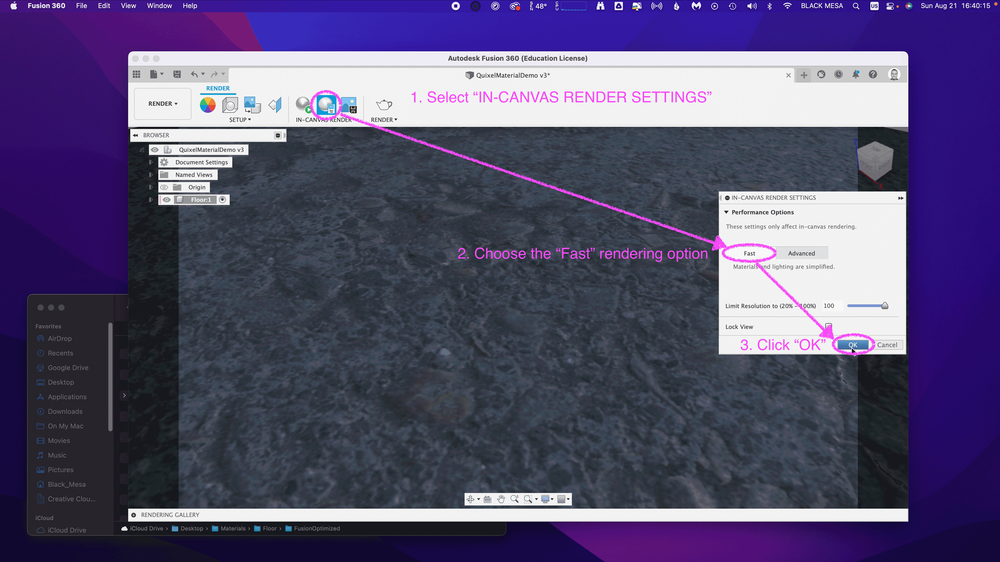Open the View menu in menu bar

click(x=128, y=6)
